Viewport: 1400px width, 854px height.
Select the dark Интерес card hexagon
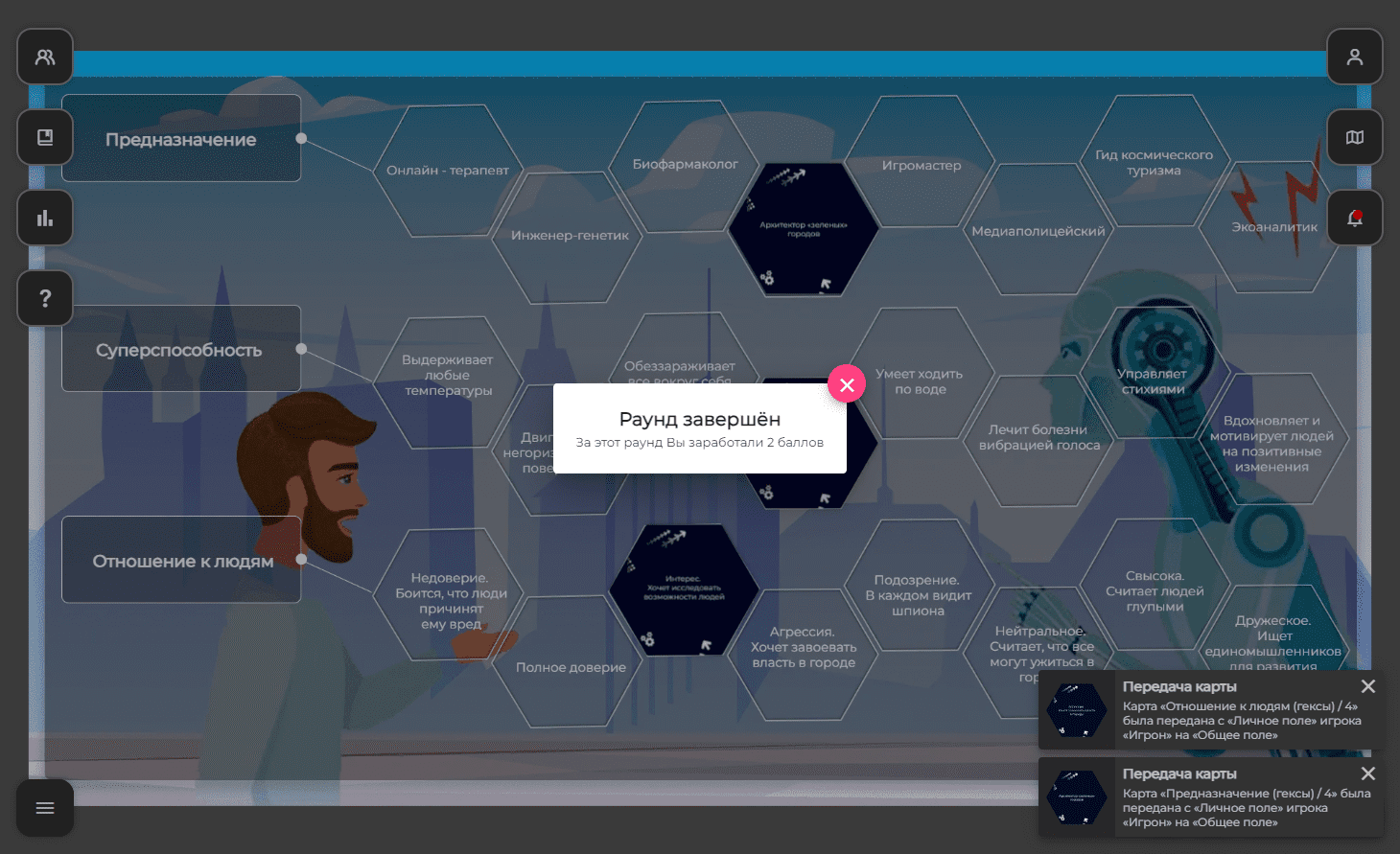click(683, 589)
